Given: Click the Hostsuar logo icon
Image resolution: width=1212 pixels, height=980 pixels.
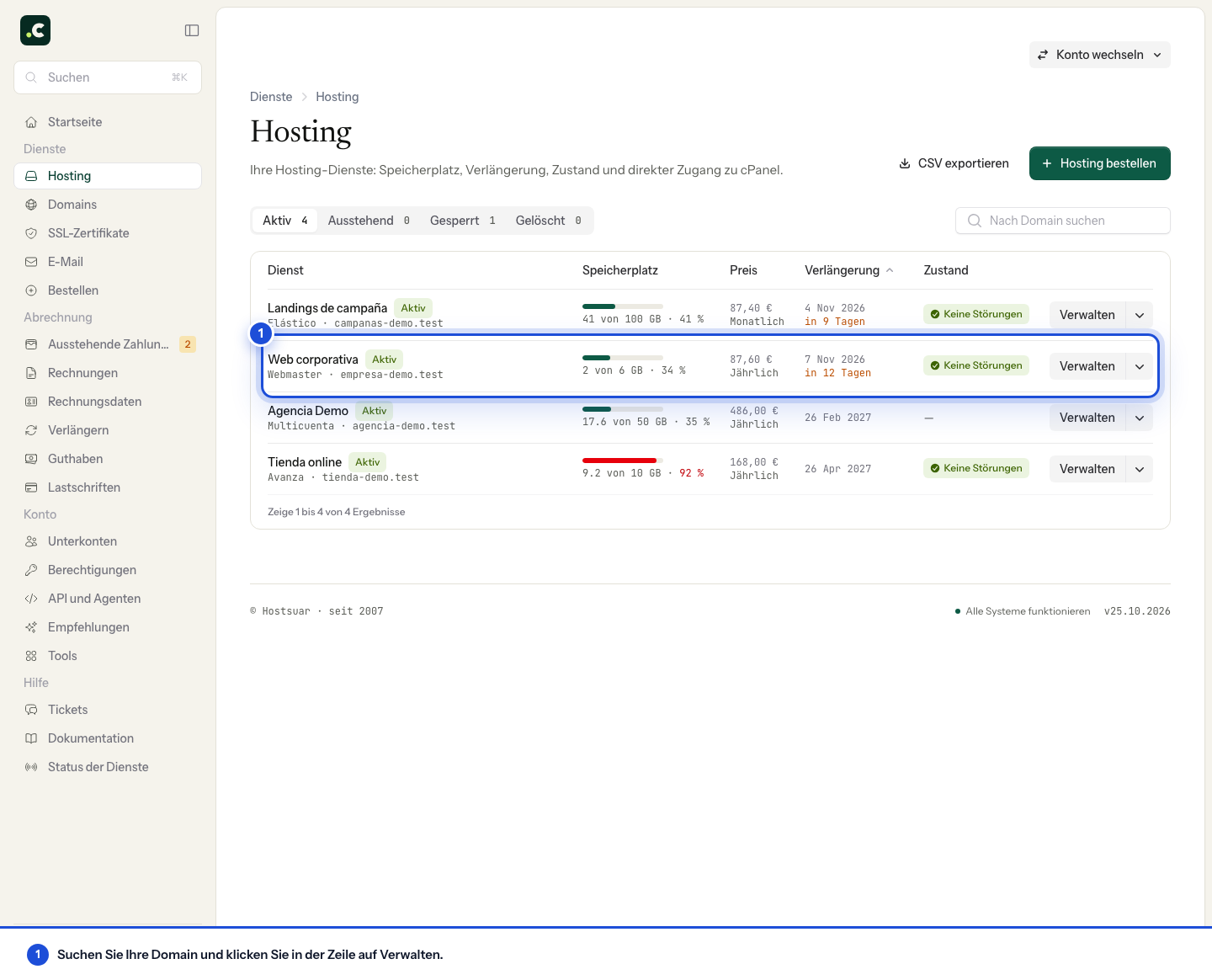Looking at the screenshot, I should click(x=35, y=30).
